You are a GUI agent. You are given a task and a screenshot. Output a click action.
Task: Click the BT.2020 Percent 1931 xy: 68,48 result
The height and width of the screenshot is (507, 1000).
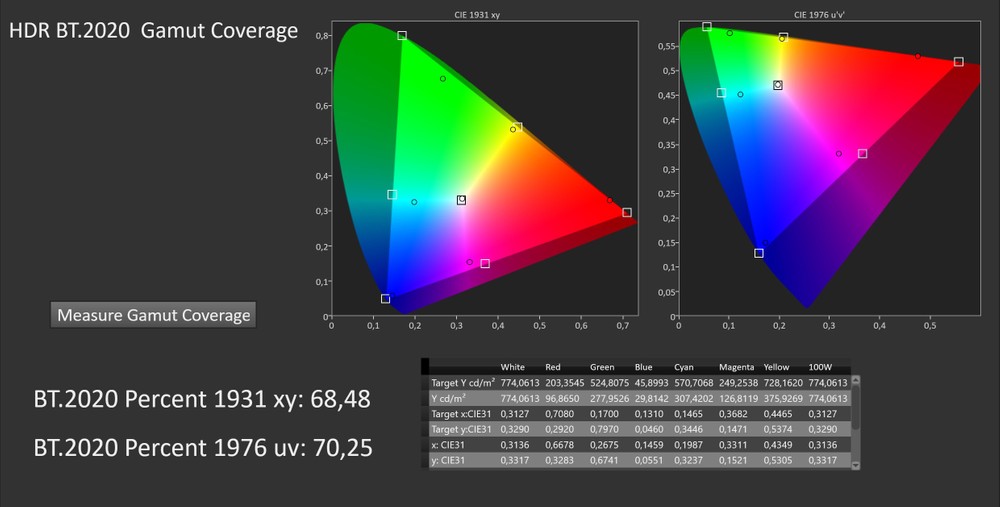coord(202,399)
